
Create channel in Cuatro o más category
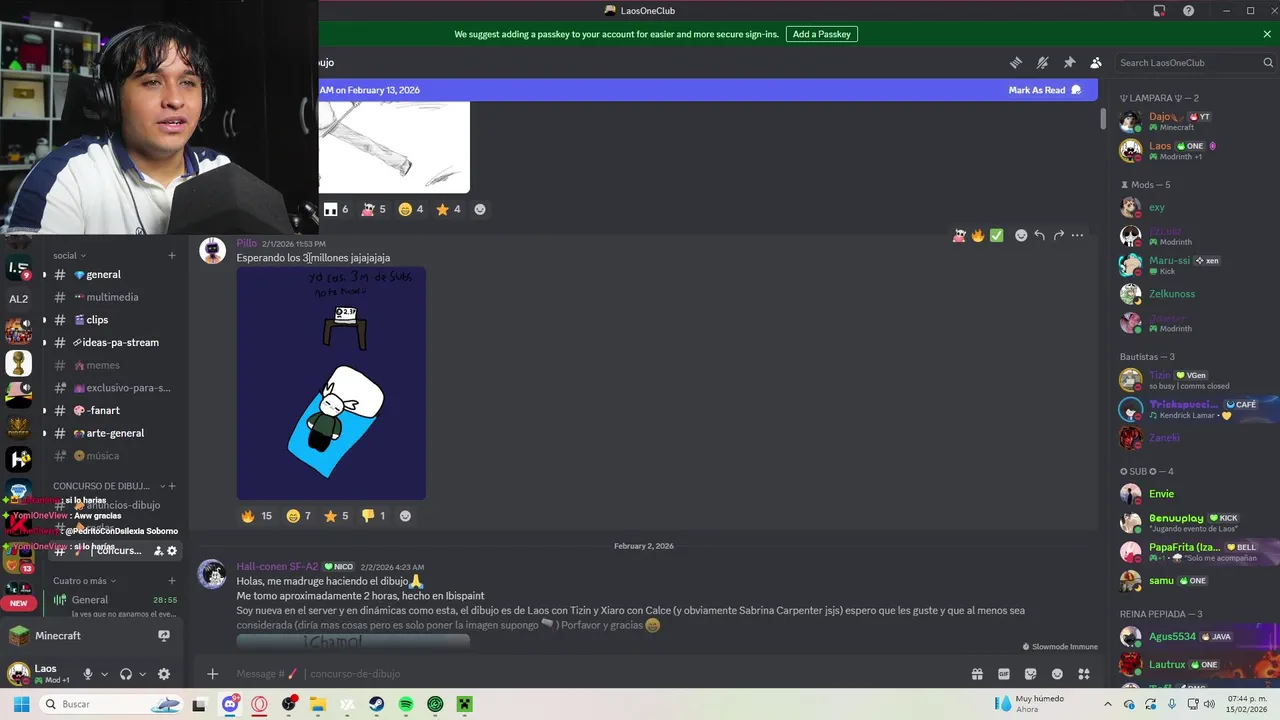coord(172,581)
